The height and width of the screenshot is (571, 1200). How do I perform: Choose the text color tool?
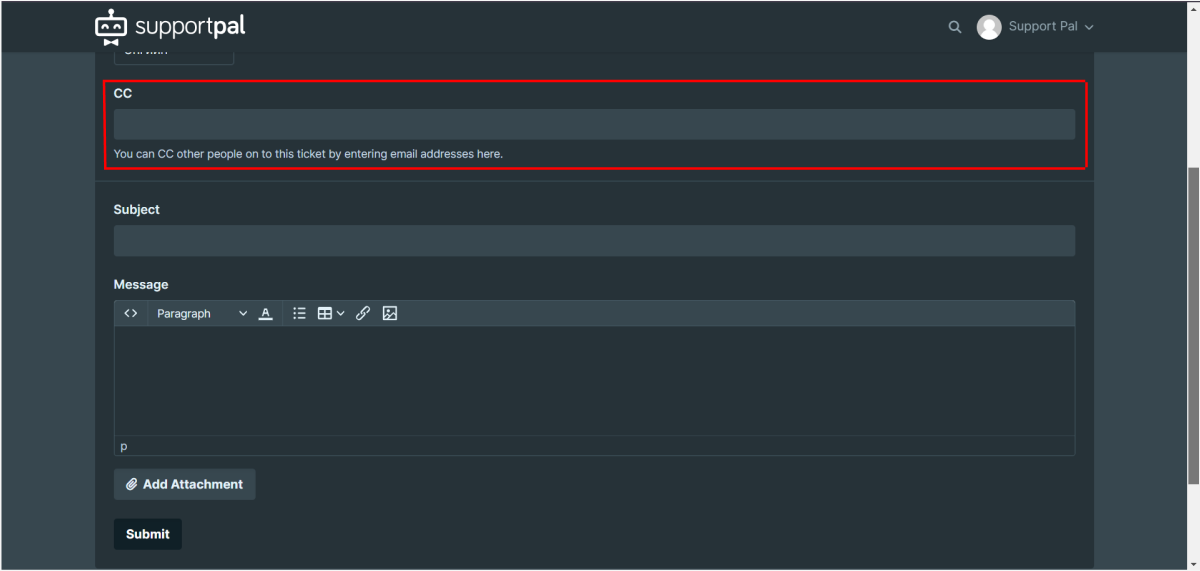265,313
